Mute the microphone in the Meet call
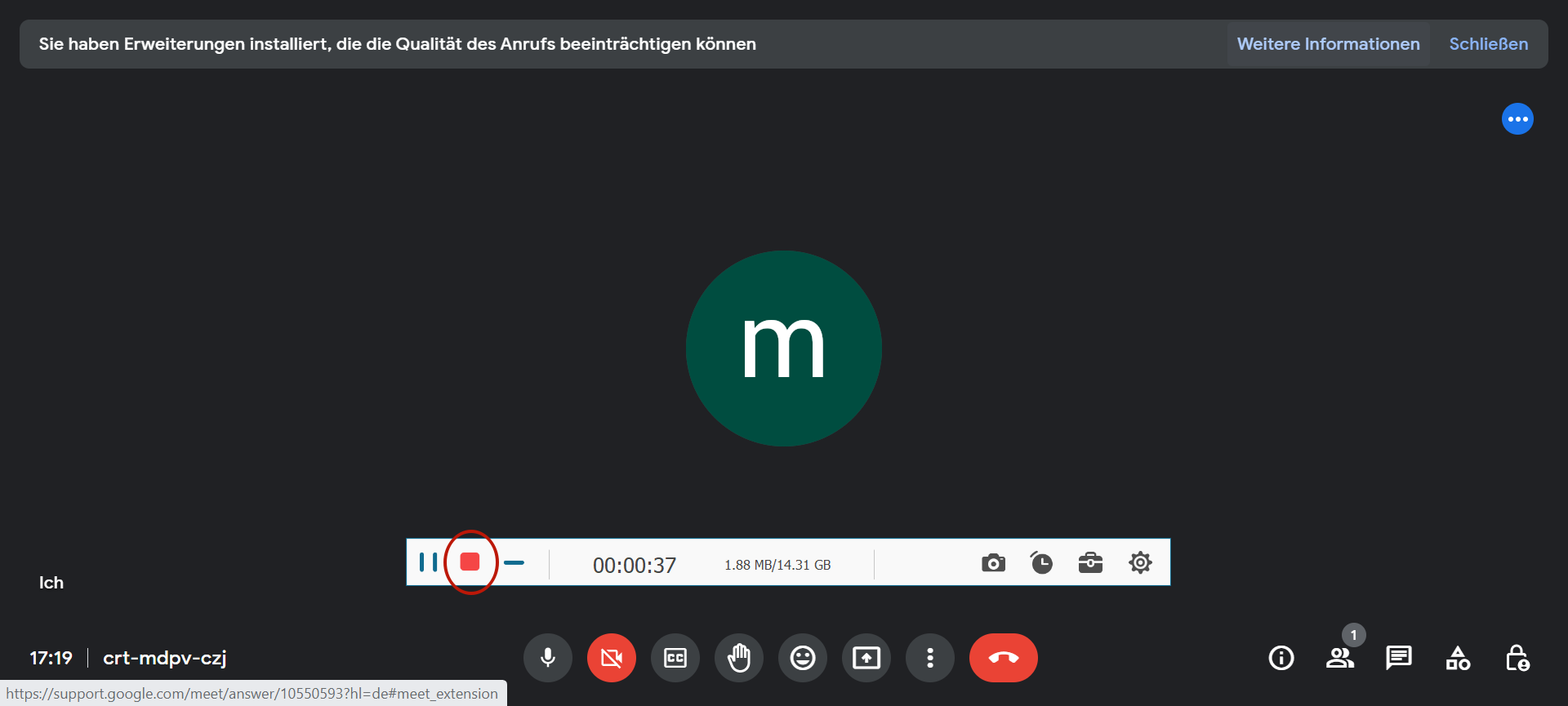Viewport: 1568px width, 706px height. pyautogui.click(x=548, y=658)
